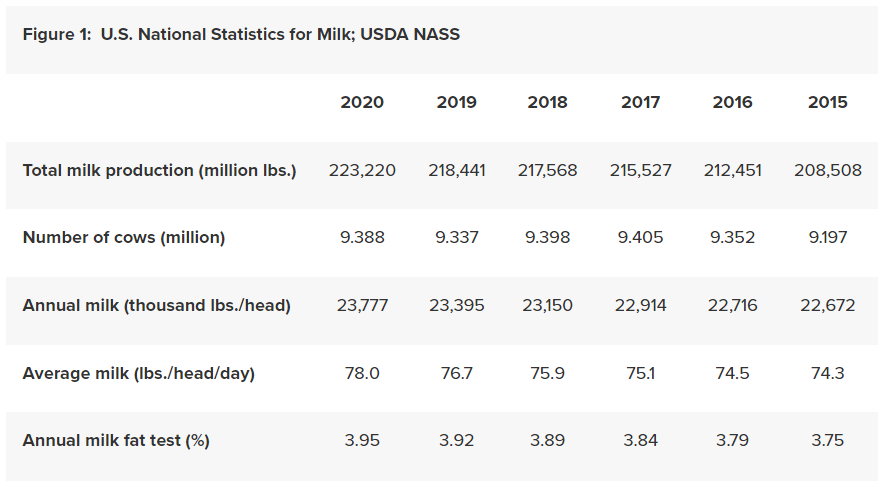This screenshot has height=488, width=882.
Task: Click the 78.0 average milk value
Action: pyautogui.click(x=362, y=373)
